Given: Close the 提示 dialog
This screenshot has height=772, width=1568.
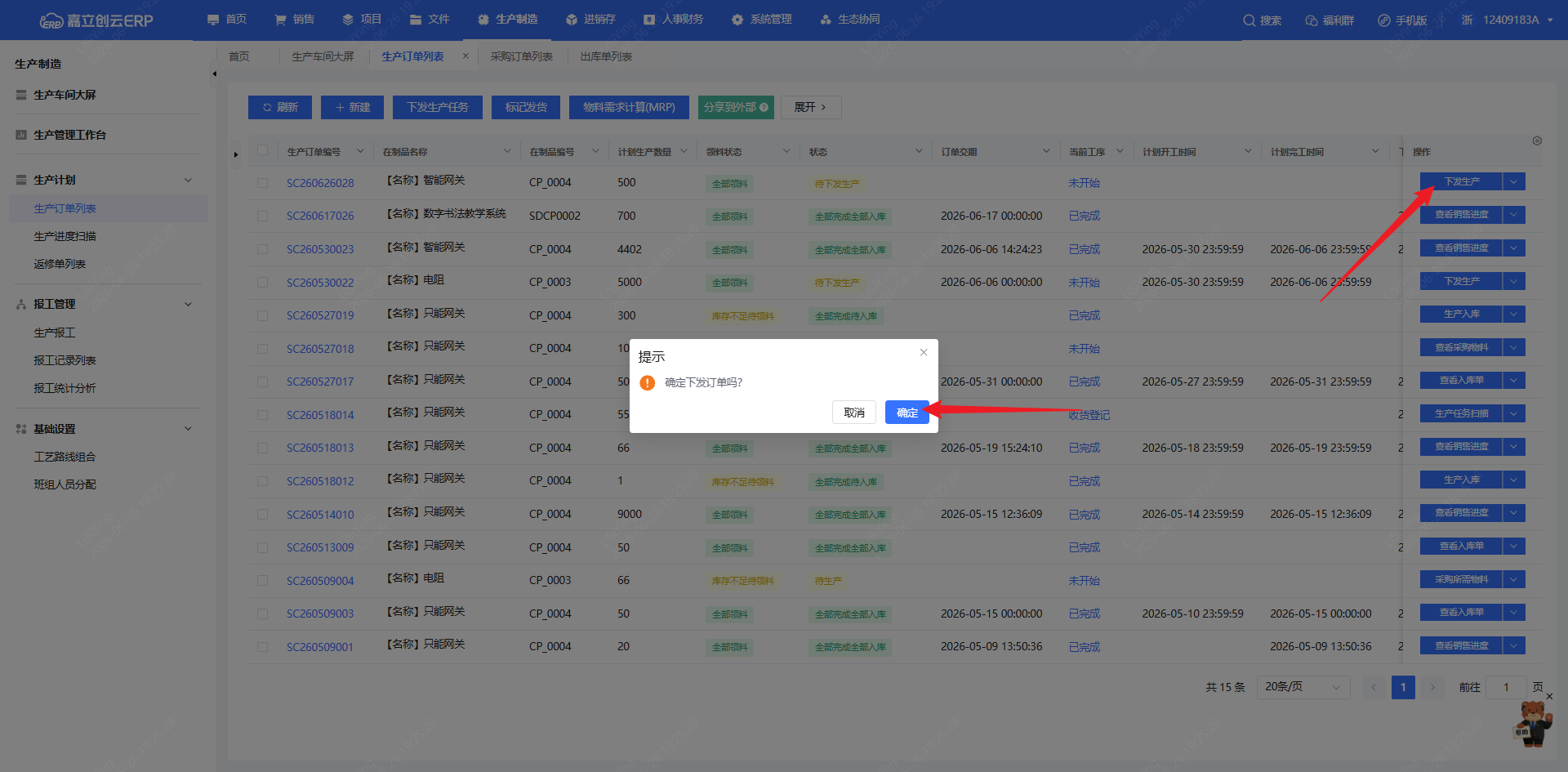Looking at the screenshot, I should [924, 352].
